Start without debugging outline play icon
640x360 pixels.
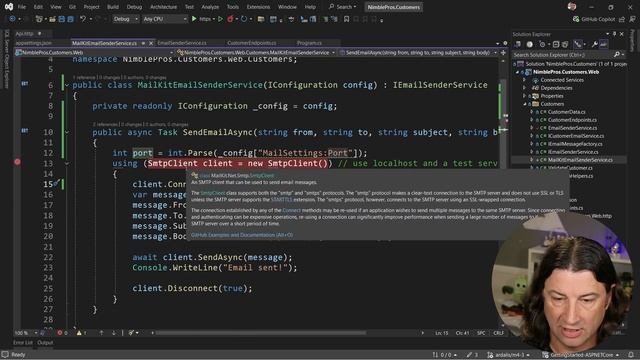pyautogui.click(x=220, y=19)
